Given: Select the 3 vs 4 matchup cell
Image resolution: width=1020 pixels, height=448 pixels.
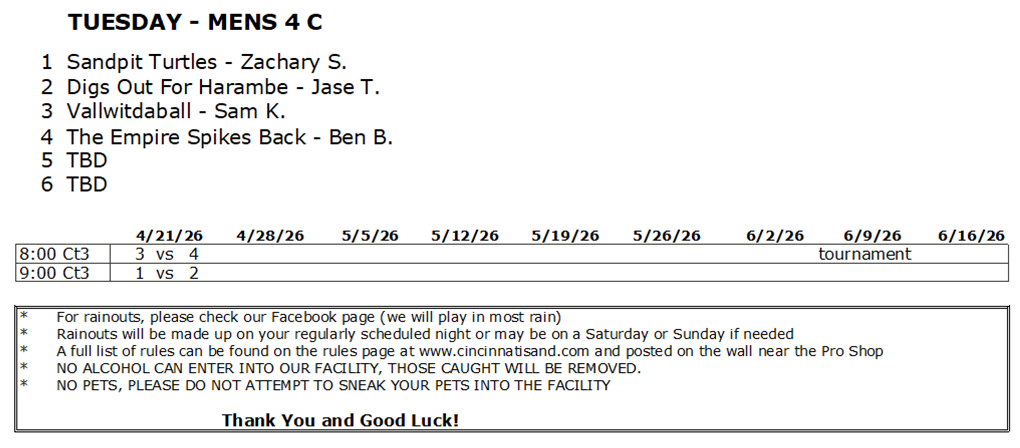Looking at the screenshot, I should pyautogui.click(x=168, y=254).
